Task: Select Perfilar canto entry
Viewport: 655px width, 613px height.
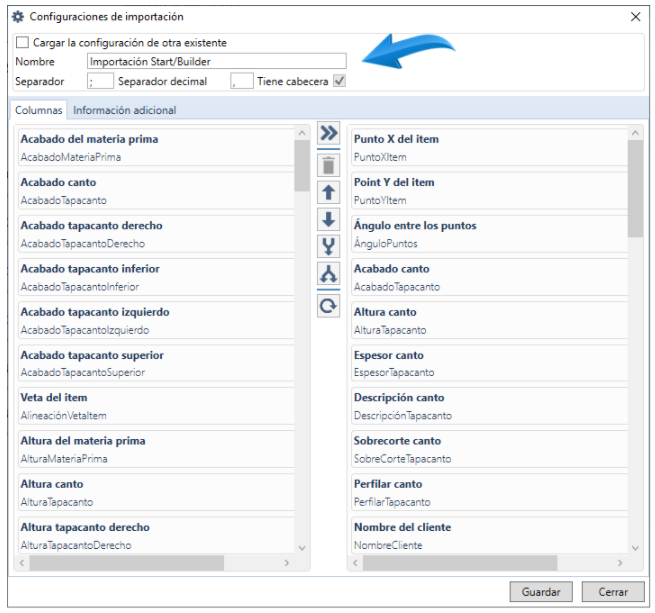Action: coord(490,492)
